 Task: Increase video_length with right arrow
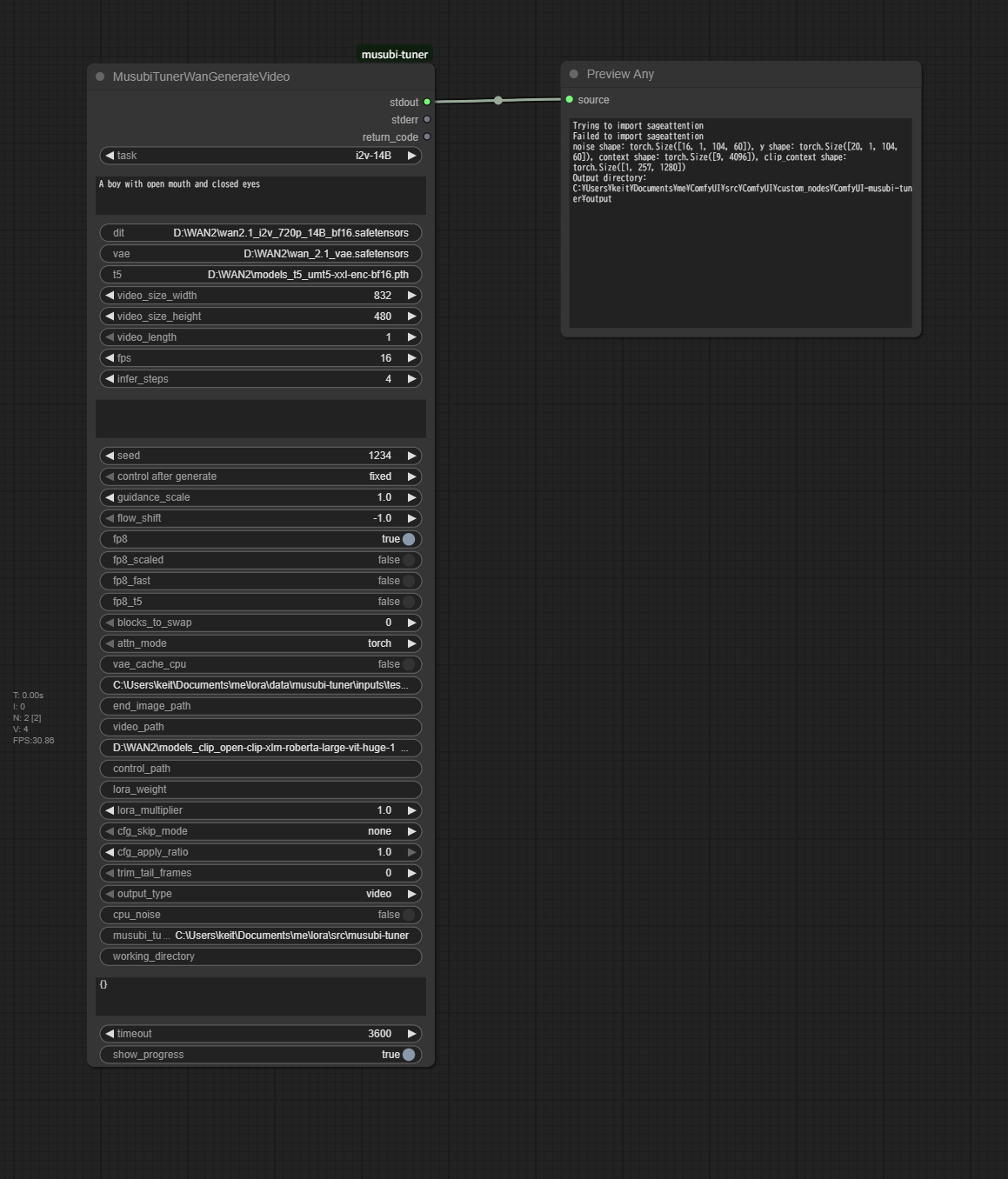tap(412, 337)
